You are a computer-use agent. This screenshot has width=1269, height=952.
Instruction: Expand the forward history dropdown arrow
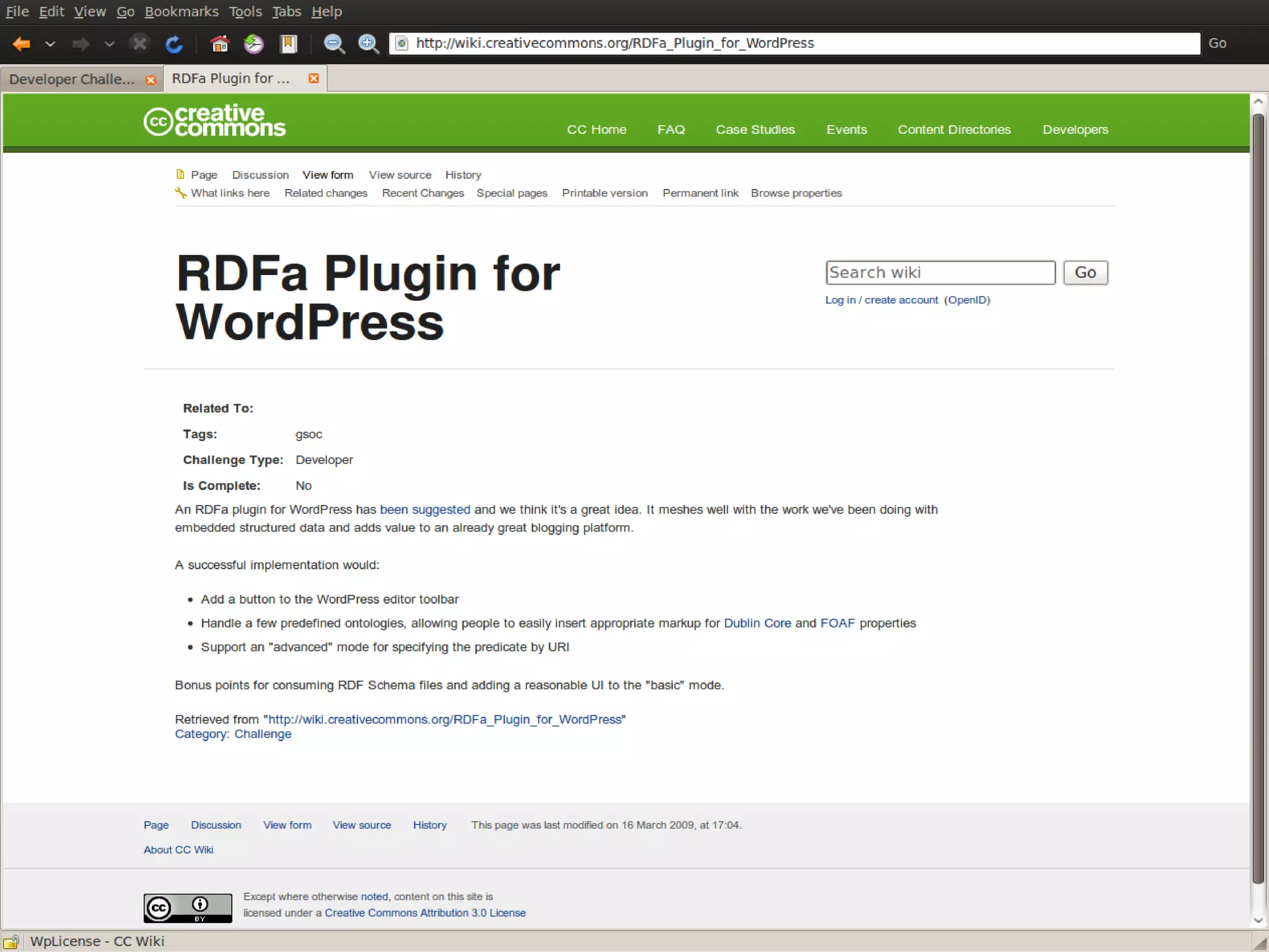[109, 44]
